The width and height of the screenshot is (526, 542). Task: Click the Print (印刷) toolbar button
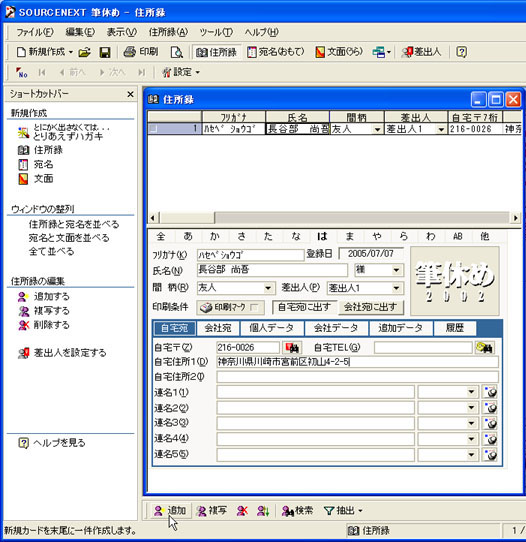tap(141, 52)
